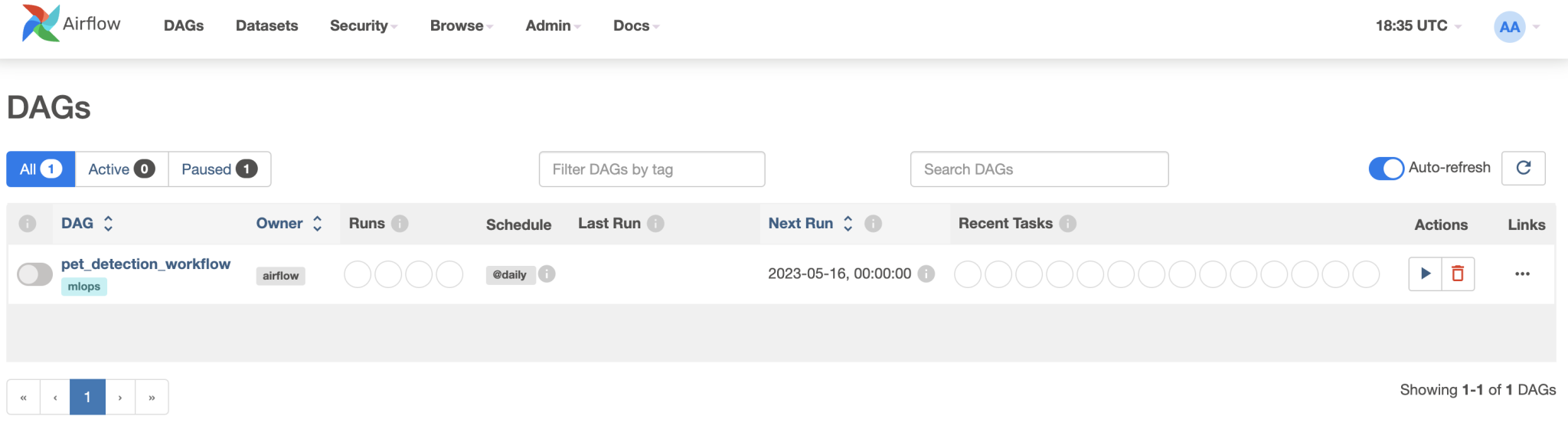Viewport: 1568px width, 426px height.
Task: Show the Paused DAGs filter tab
Action: point(219,169)
